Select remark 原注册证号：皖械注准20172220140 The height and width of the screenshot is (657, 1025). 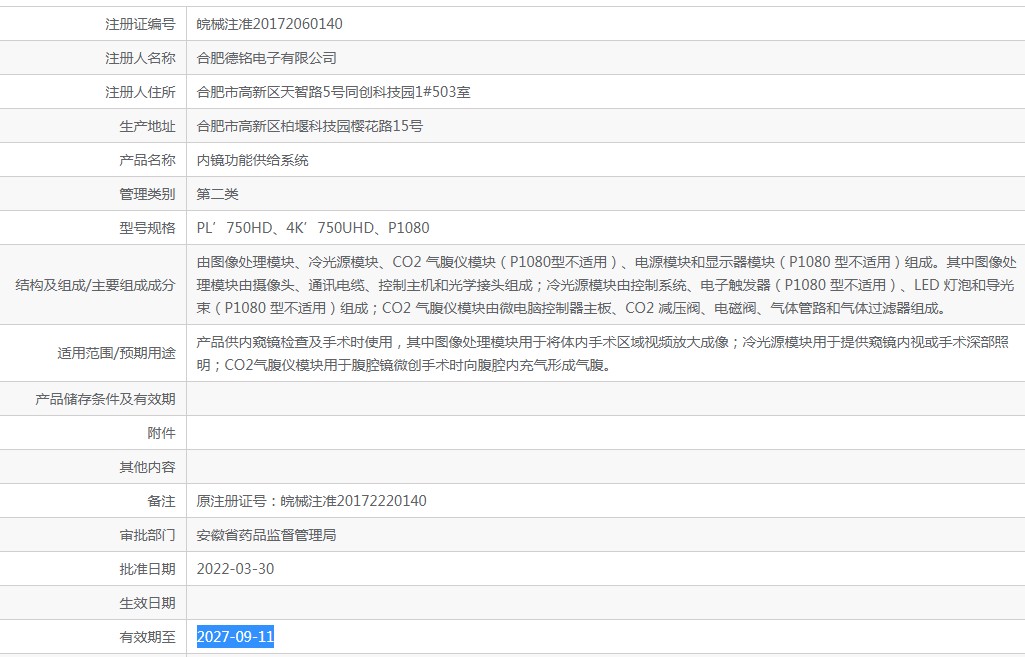tap(311, 501)
